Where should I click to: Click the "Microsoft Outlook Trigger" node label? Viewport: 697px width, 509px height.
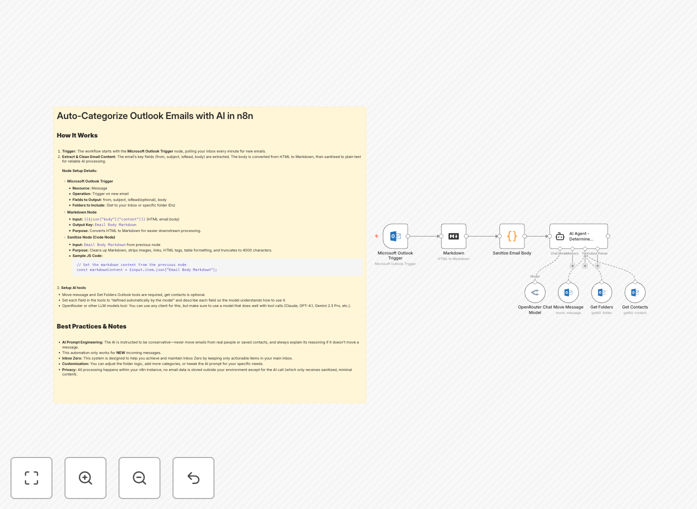[395, 255]
